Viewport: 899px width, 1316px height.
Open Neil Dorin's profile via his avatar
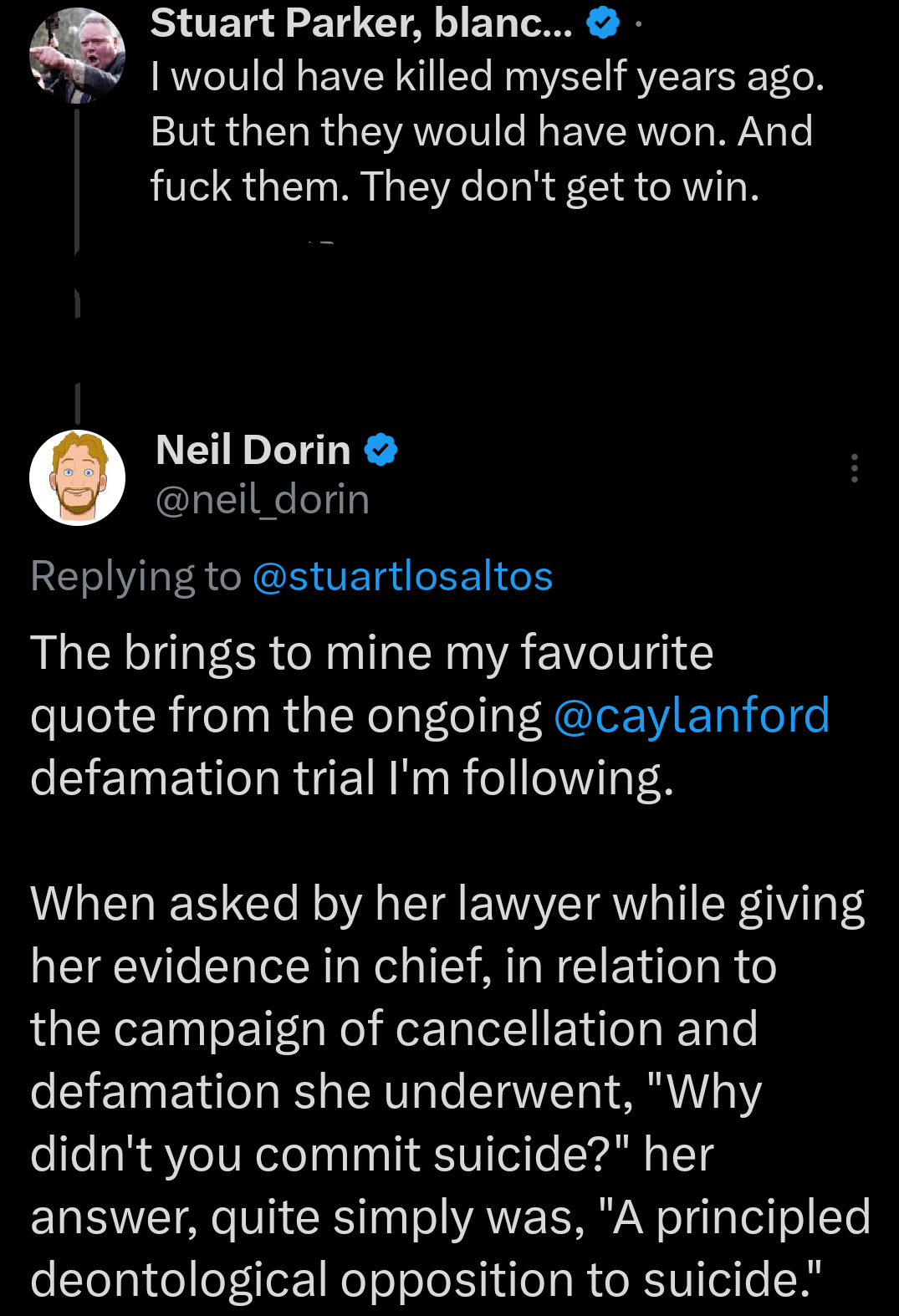(77, 477)
